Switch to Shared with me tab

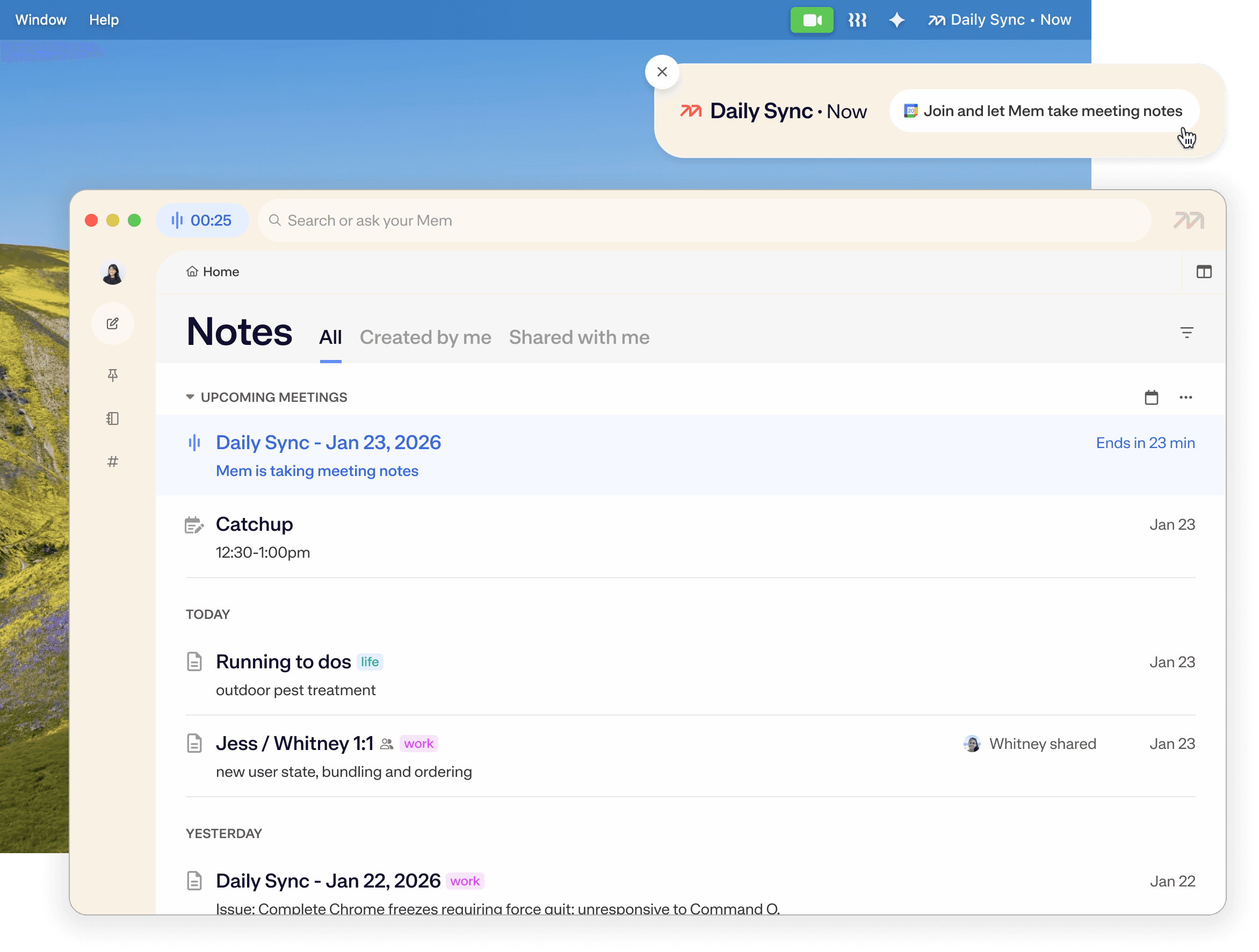(x=579, y=337)
